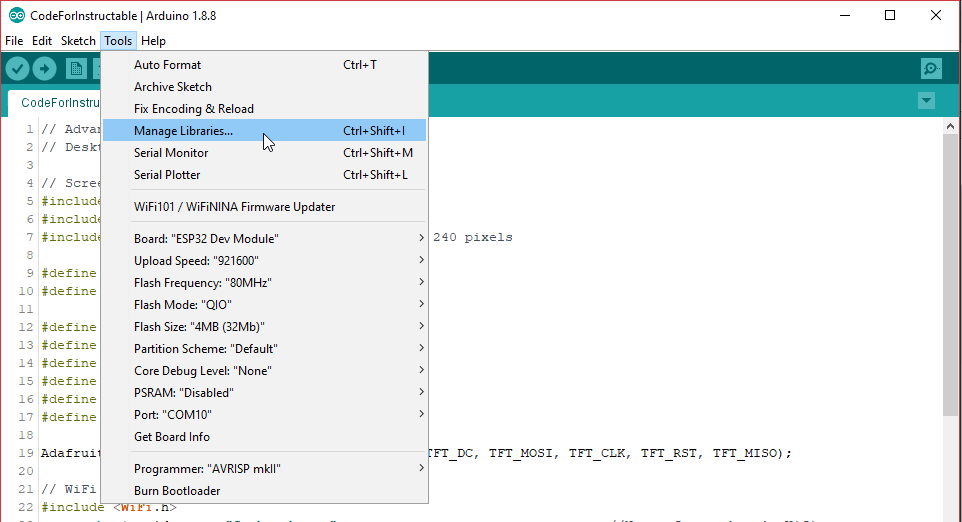Click "// WiFi" comment on line 21
The width and height of the screenshot is (962, 522).
69,489
